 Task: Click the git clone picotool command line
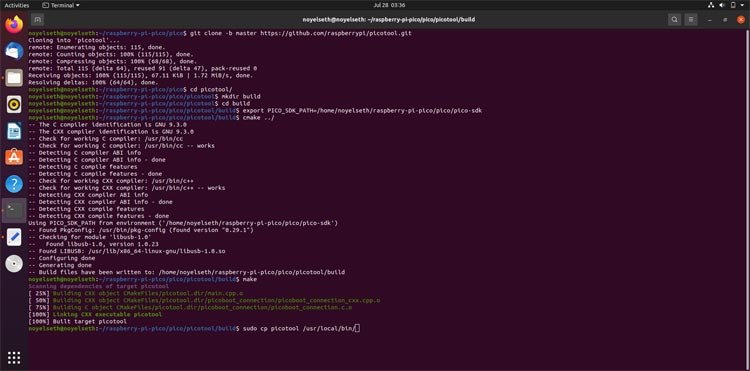click(220, 33)
